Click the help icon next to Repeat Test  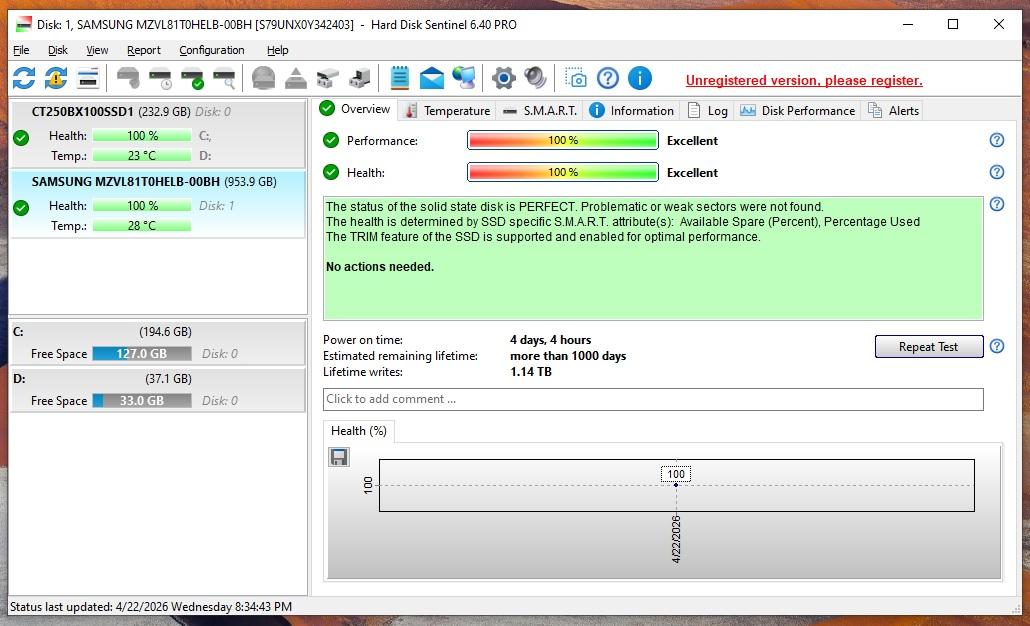pyautogui.click(x=996, y=347)
